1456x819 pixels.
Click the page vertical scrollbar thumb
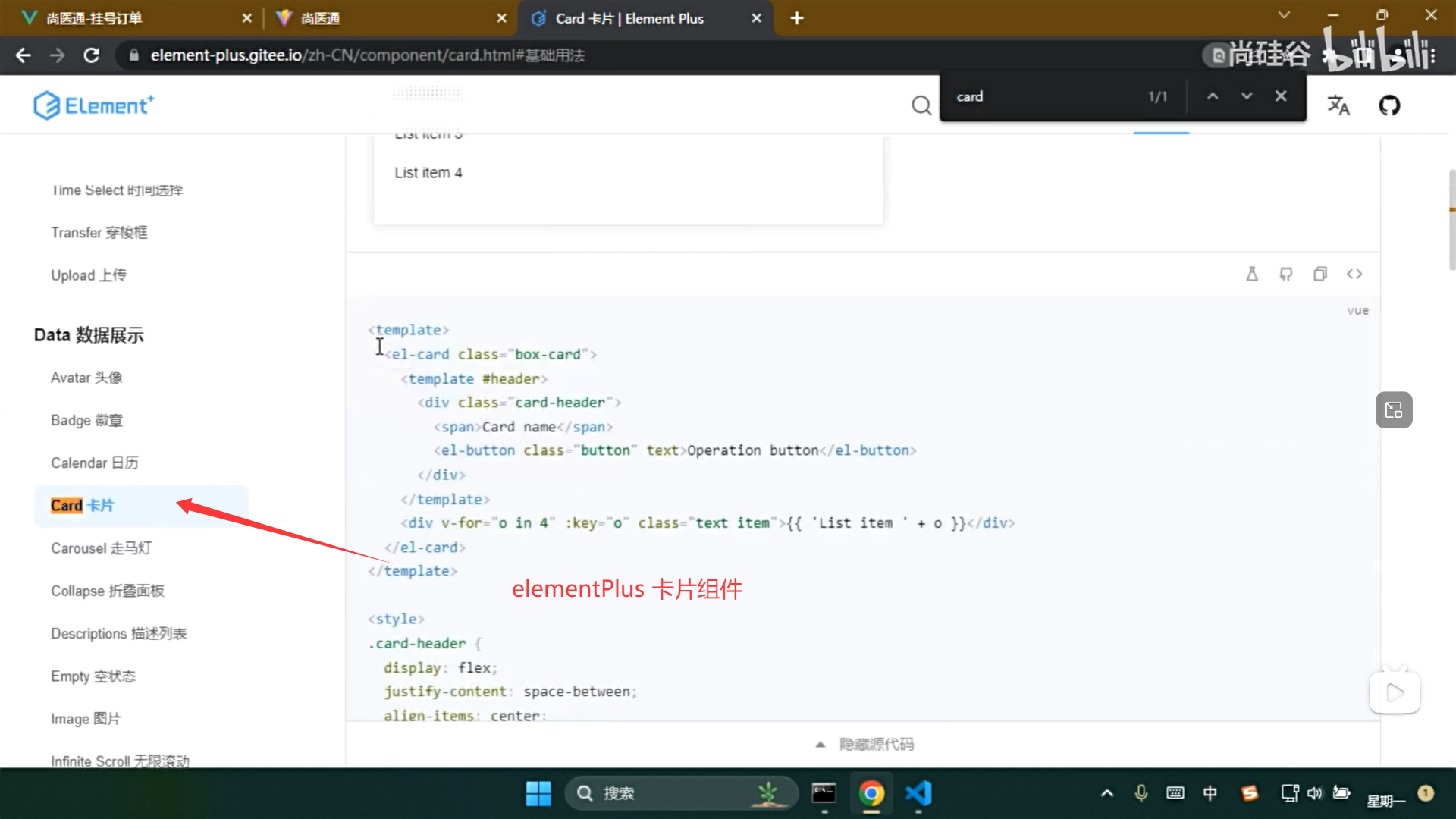click(x=1451, y=220)
